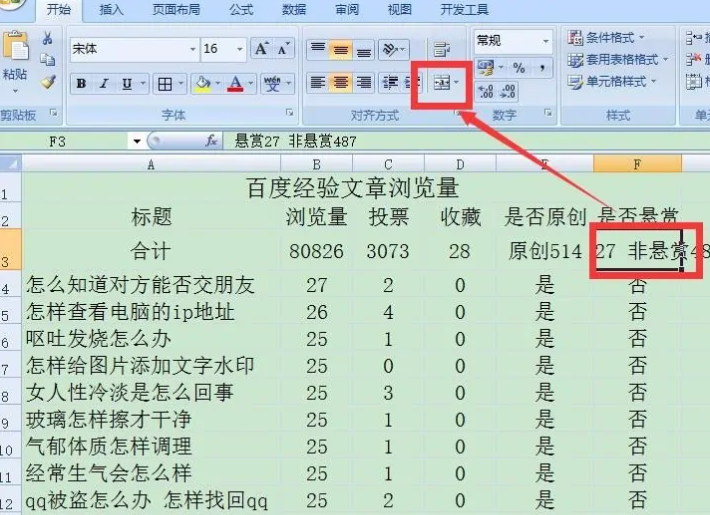Apply the cell borders icon

tap(164, 84)
